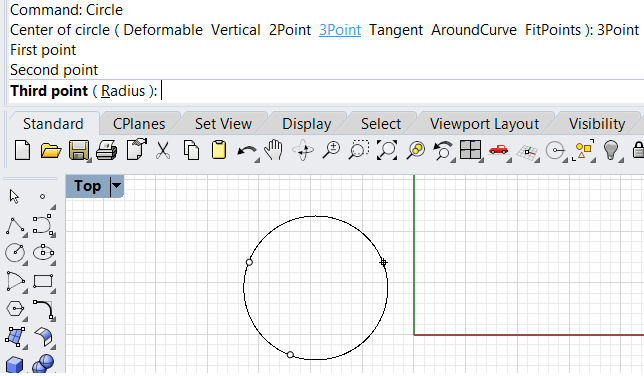Click the Select Objects shapes icon

click(x=584, y=150)
